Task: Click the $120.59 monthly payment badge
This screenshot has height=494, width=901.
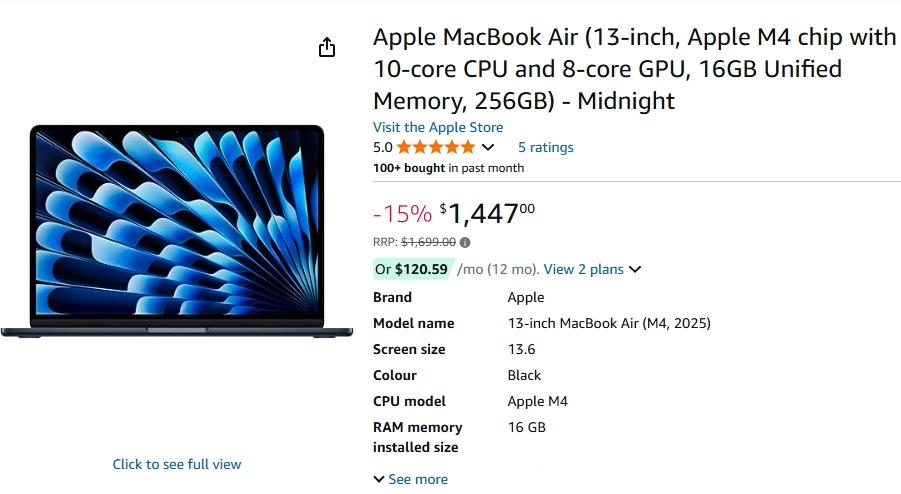Action: tap(411, 269)
